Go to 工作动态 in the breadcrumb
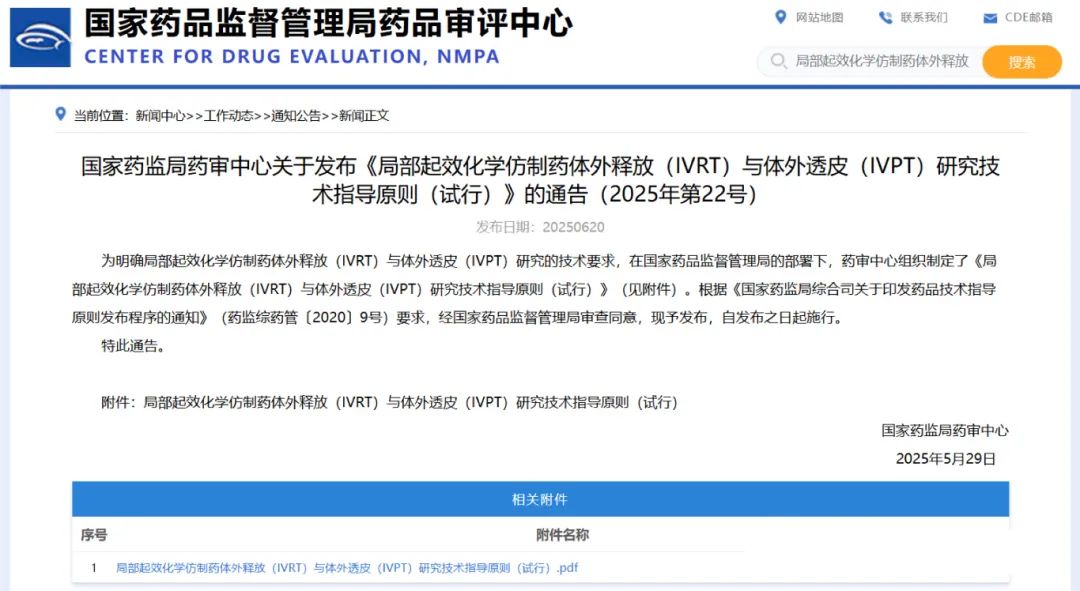Image resolution: width=1080 pixels, height=591 pixels. 228,116
